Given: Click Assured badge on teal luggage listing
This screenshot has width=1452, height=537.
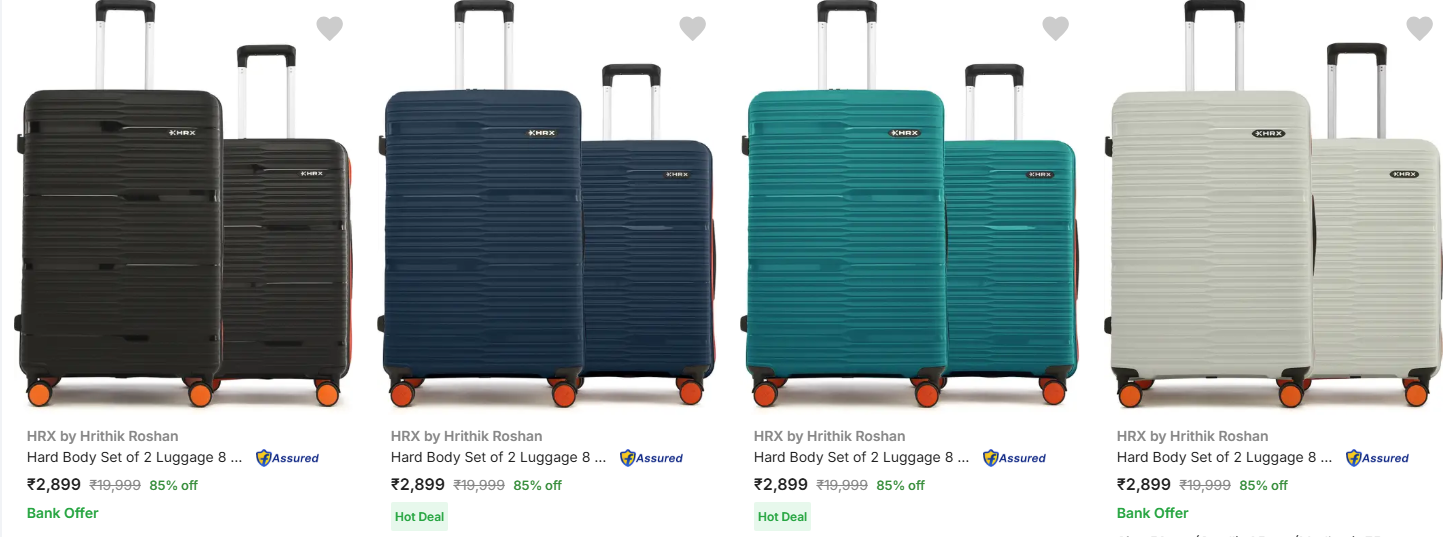Looking at the screenshot, I should (1015, 458).
